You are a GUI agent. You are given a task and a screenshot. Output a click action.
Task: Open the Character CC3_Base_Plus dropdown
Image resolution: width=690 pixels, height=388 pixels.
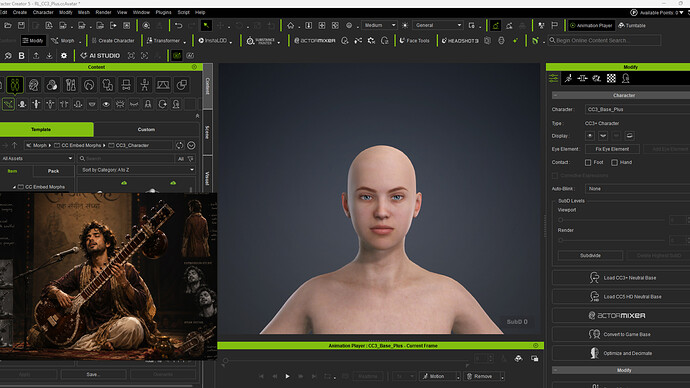click(637, 110)
